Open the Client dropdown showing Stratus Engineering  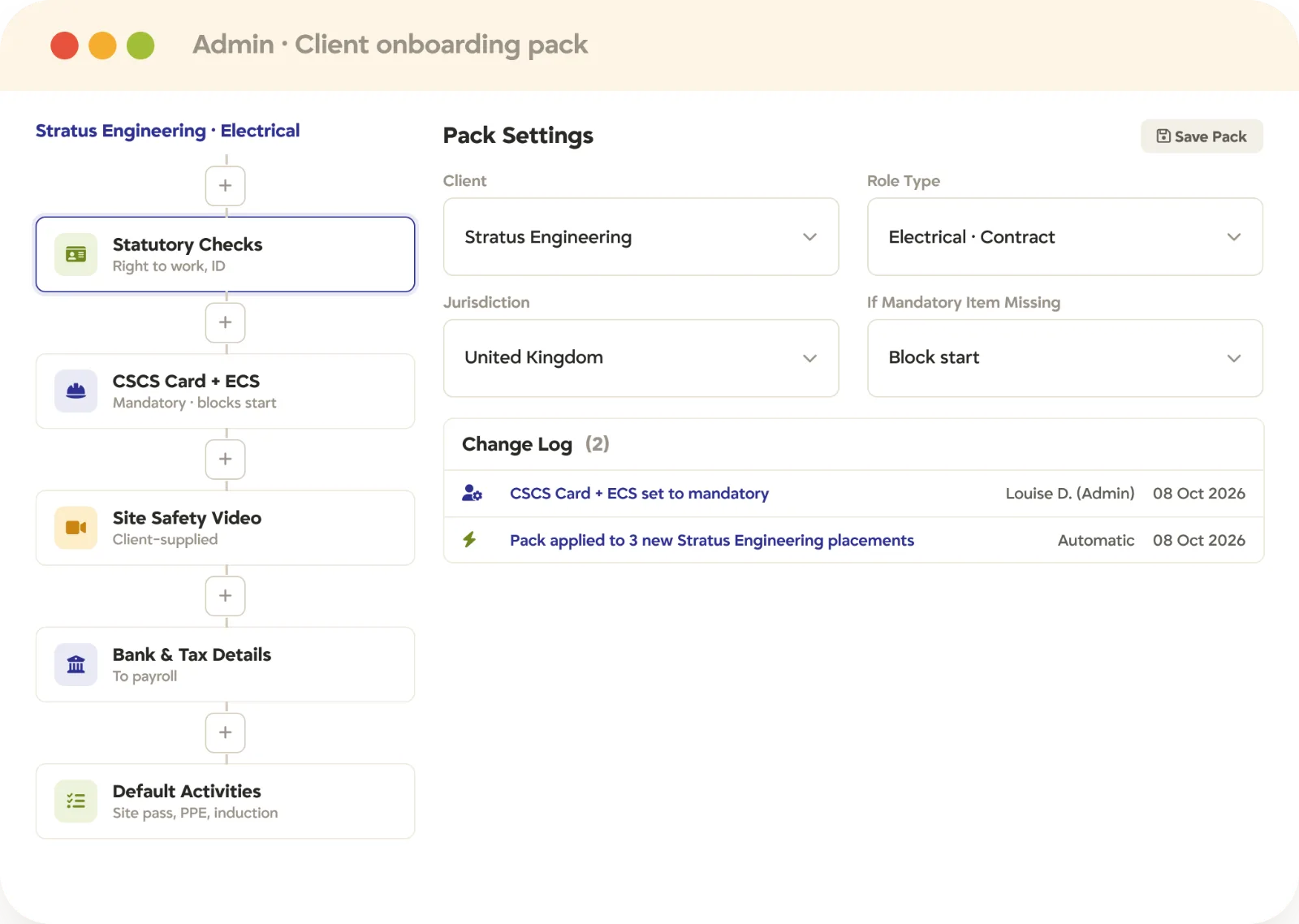641,237
